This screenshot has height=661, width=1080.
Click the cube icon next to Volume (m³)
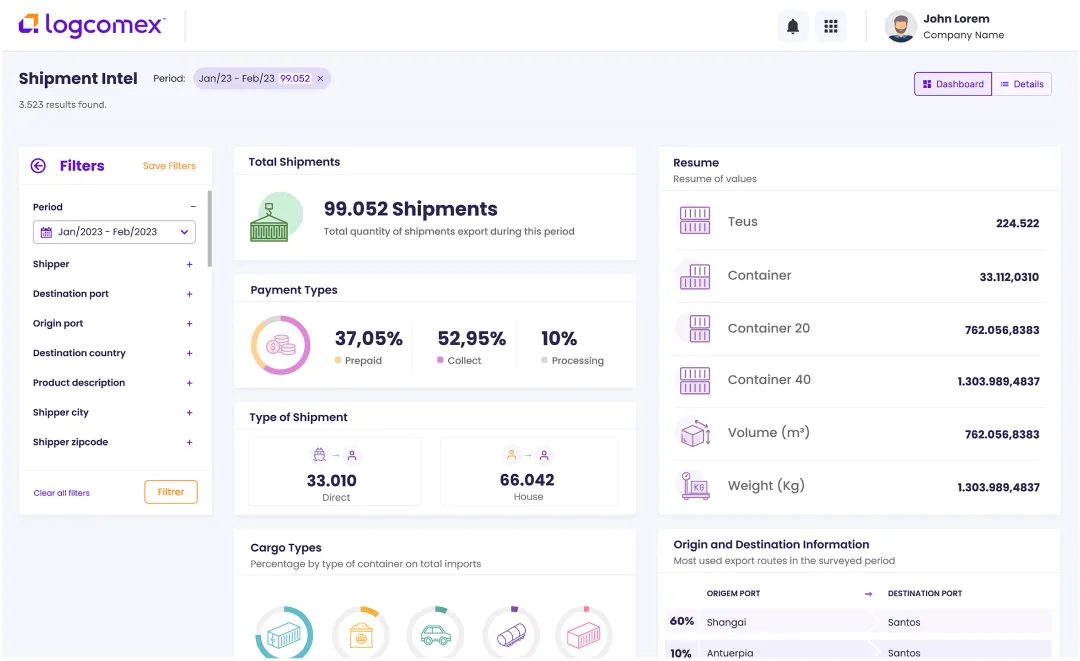(694, 432)
